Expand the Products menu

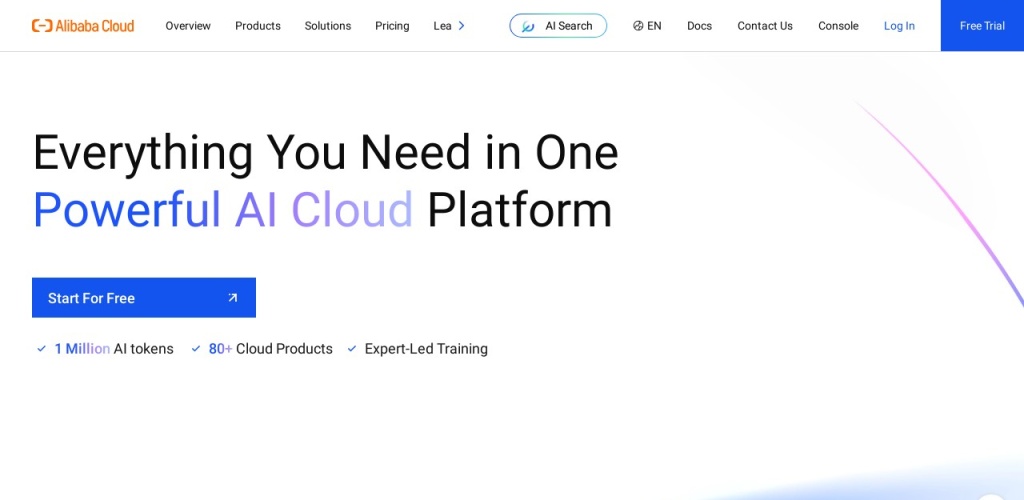[x=258, y=26]
